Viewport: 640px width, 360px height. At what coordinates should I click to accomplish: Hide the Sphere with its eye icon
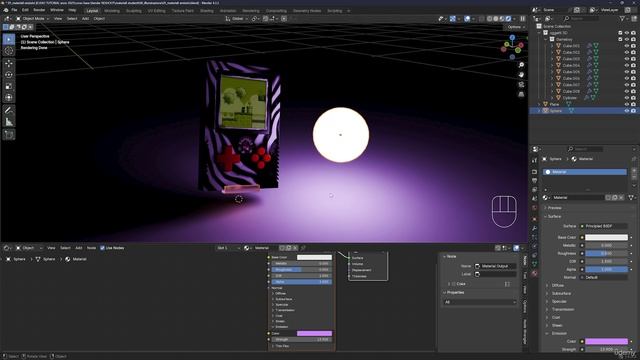627,111
